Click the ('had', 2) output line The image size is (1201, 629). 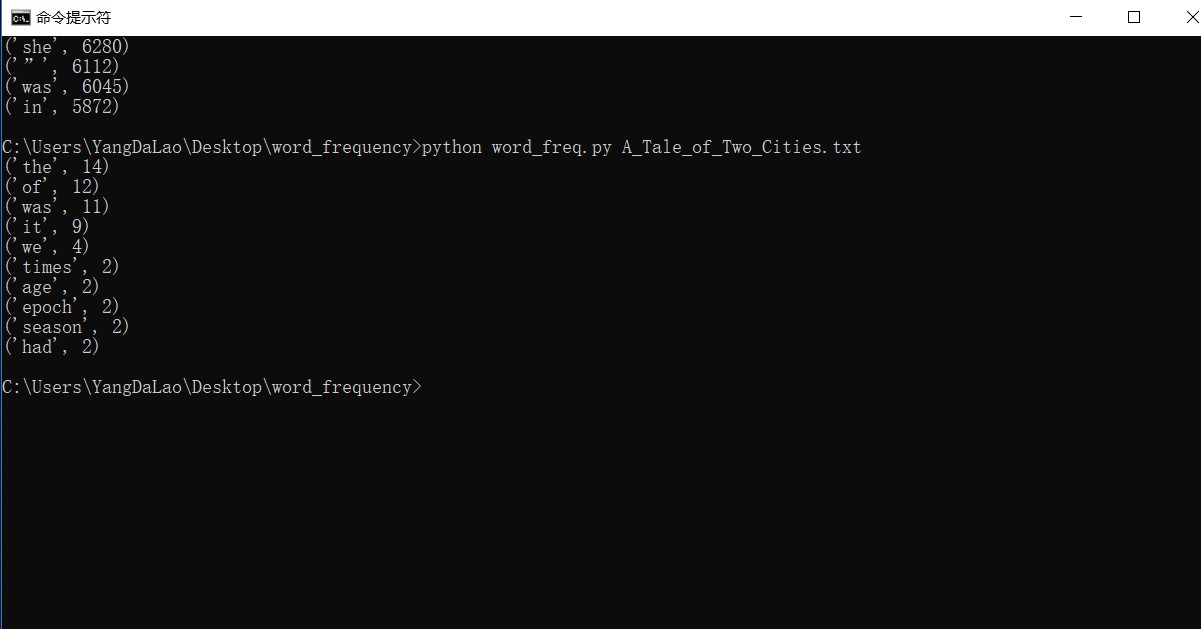[52, 347]
